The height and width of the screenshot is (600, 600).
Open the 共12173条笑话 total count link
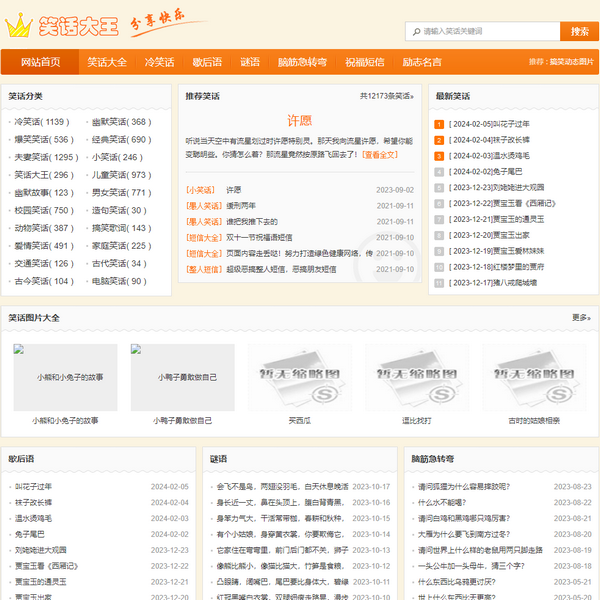(x=386, y=97)
